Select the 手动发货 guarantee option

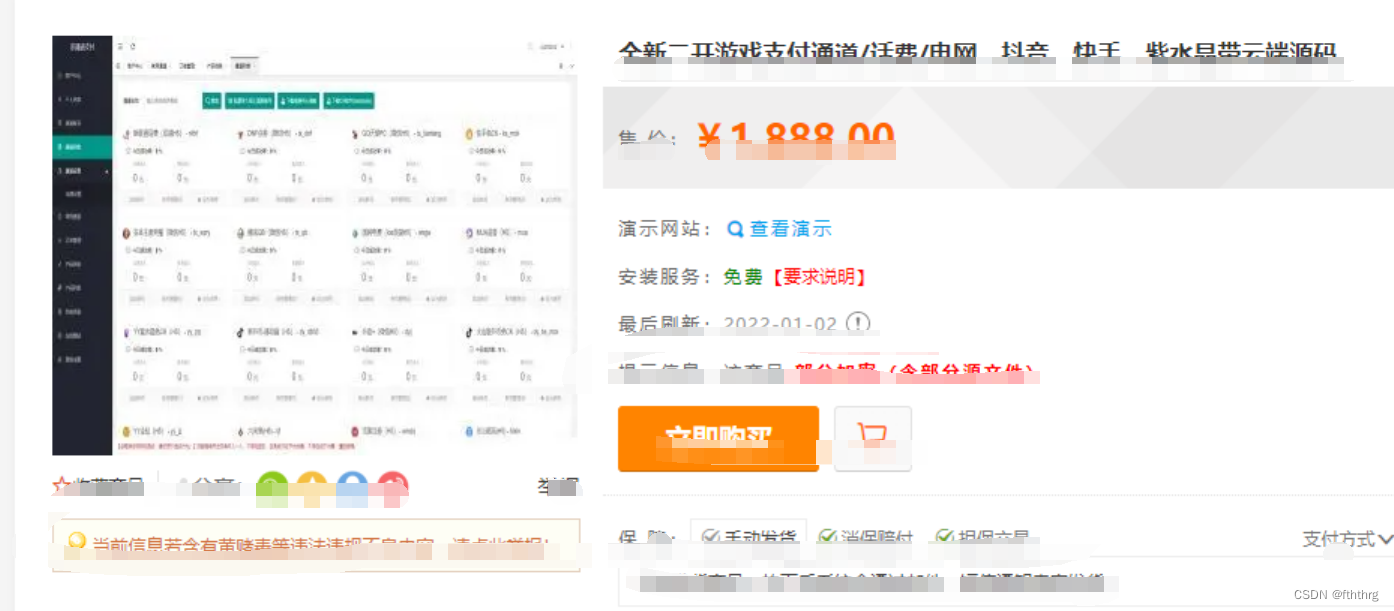tap(749, 537)
